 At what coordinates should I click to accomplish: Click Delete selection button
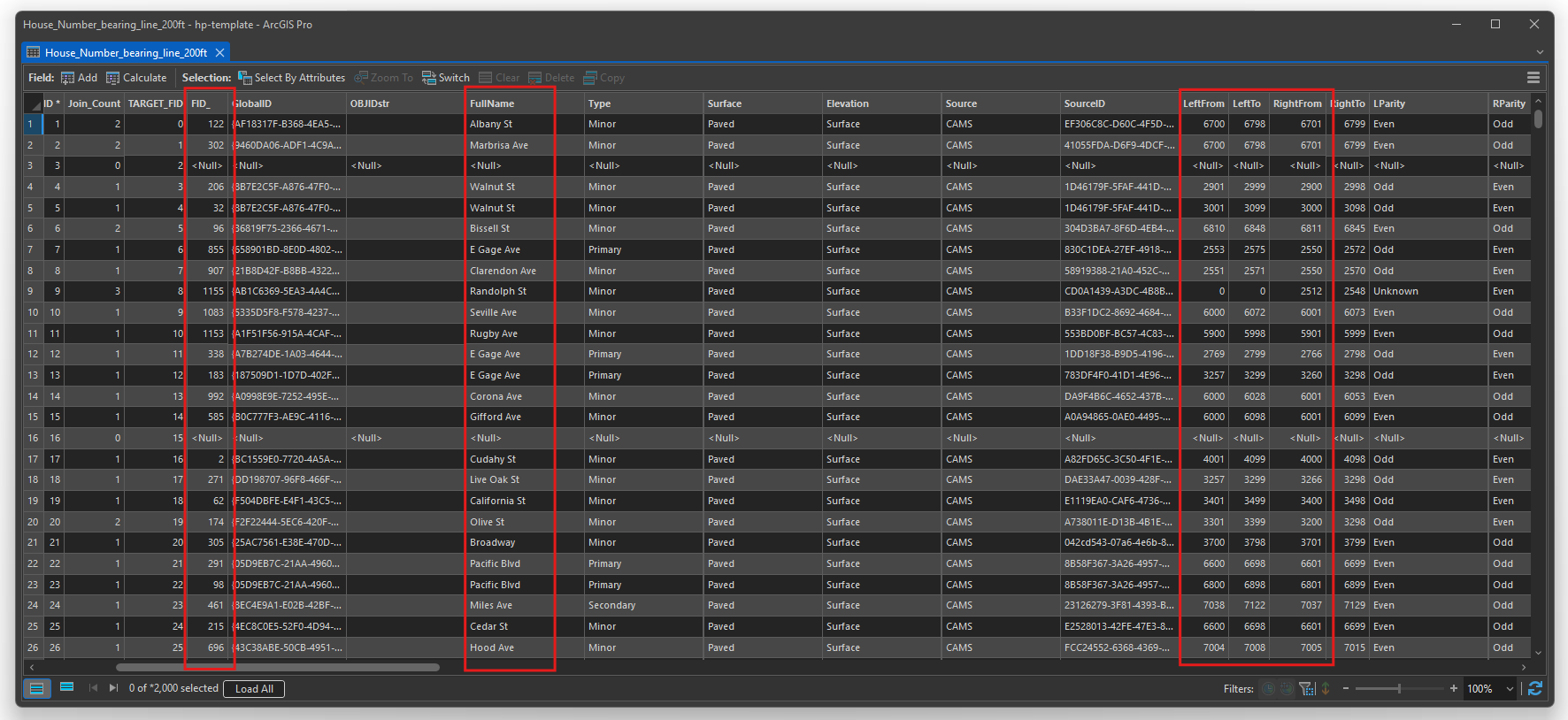click(x=551, y=78)
